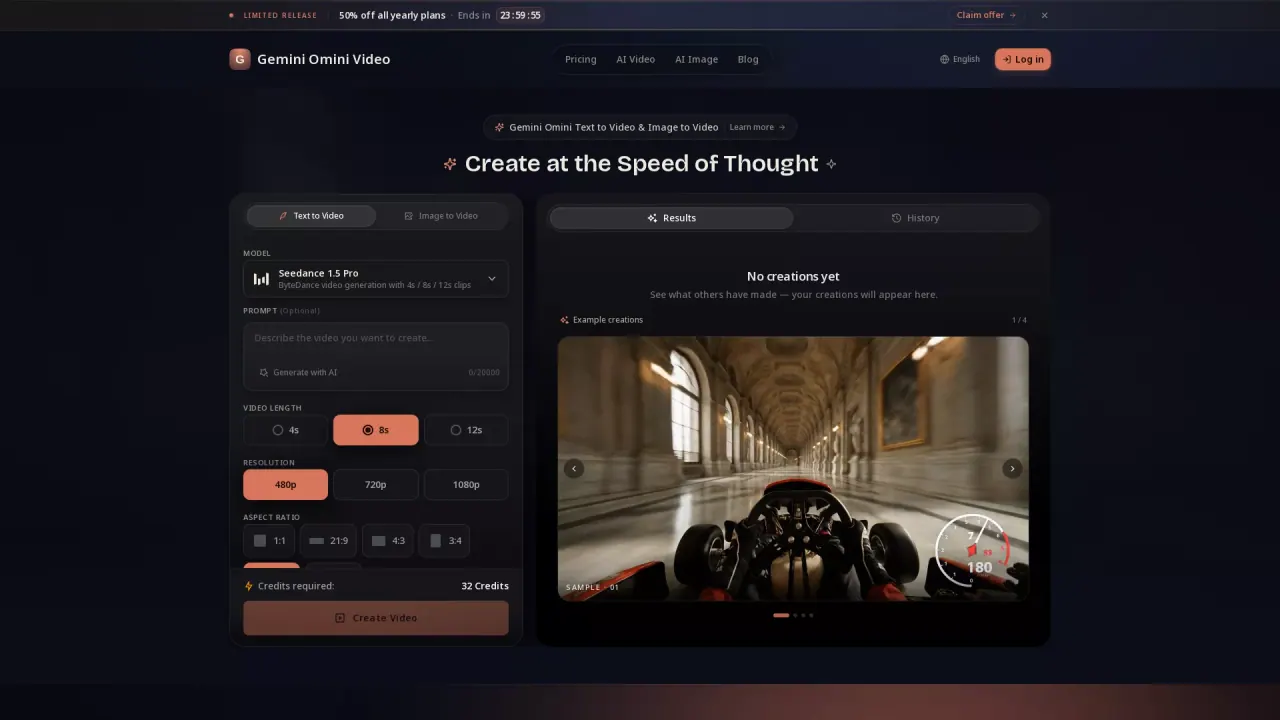This screenshot has height=720, width=1280.
Task: Open the English language selector
Action: pyautogui.click(x=960, y=59)
